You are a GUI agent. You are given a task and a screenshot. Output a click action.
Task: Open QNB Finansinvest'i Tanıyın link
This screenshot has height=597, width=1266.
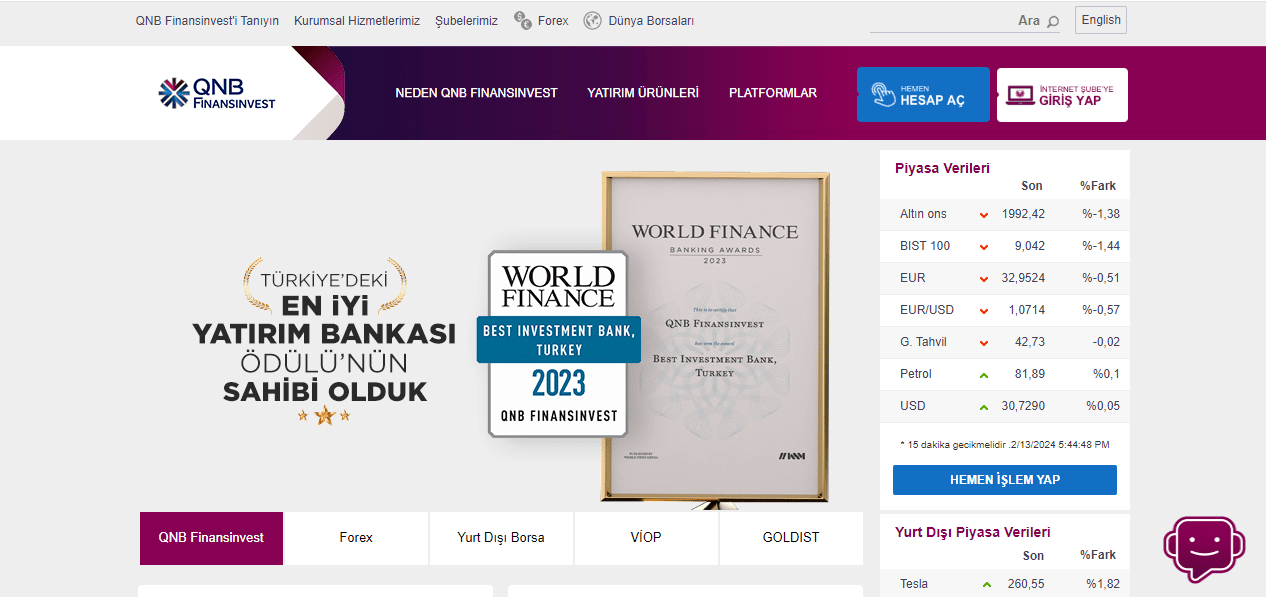tap(207, 21)
